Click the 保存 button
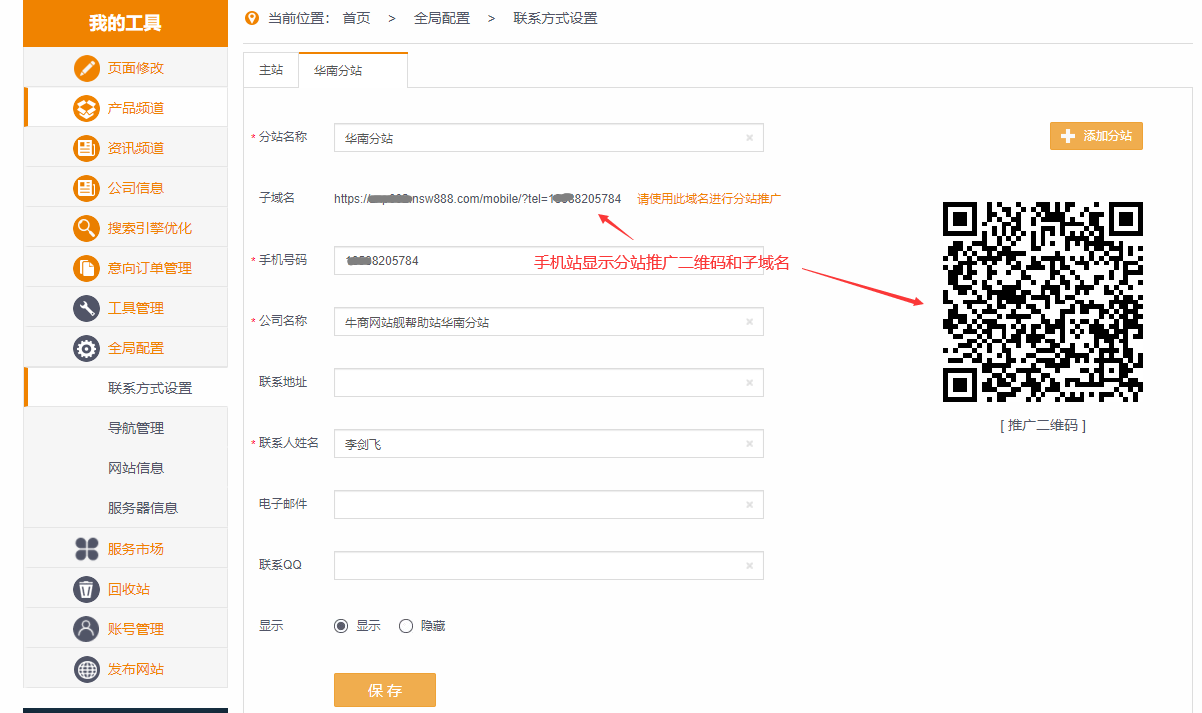 385,690
